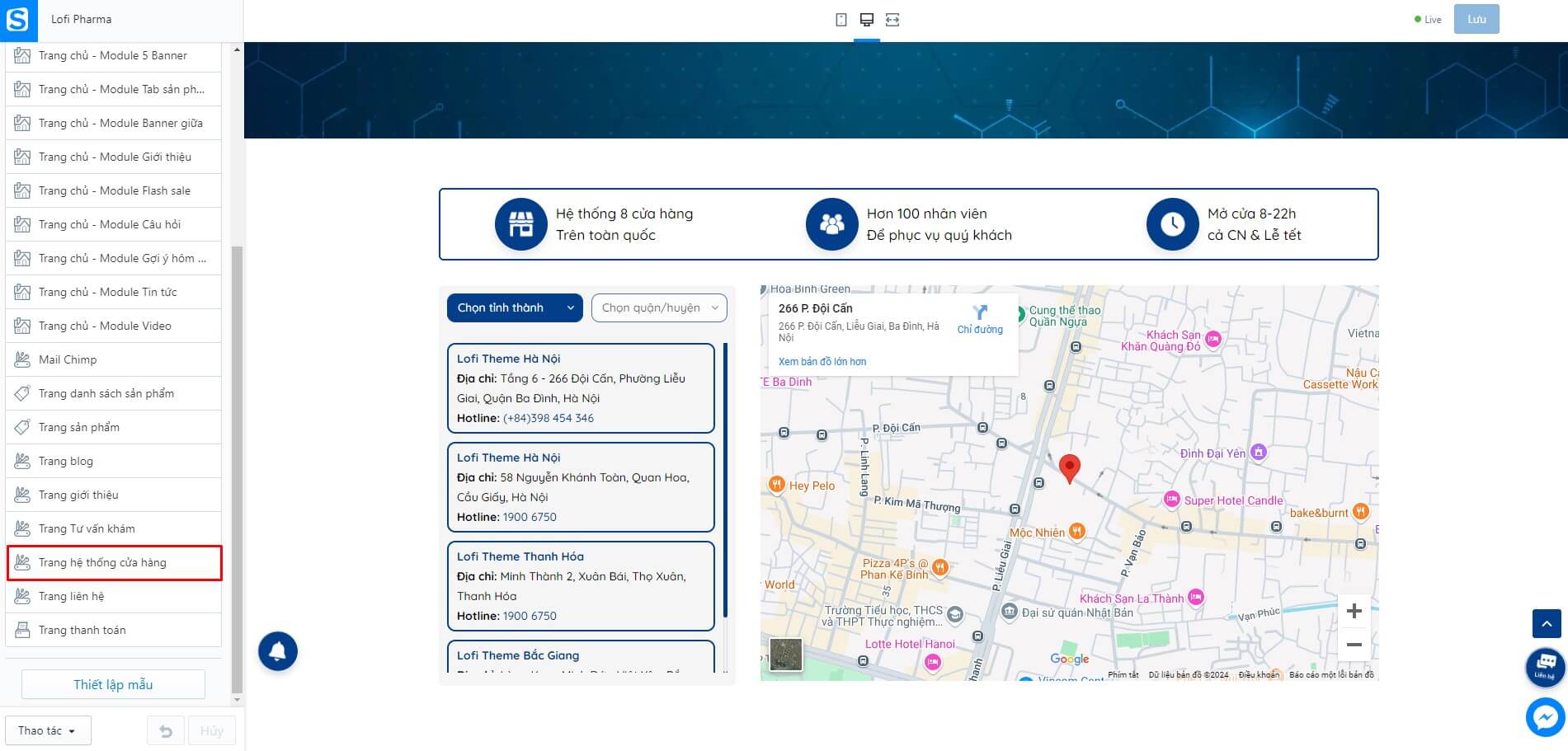The height and width of the screenshot is (751, 1568).
Task: Open the Thao tác dropdown
Action: point(48,731)
